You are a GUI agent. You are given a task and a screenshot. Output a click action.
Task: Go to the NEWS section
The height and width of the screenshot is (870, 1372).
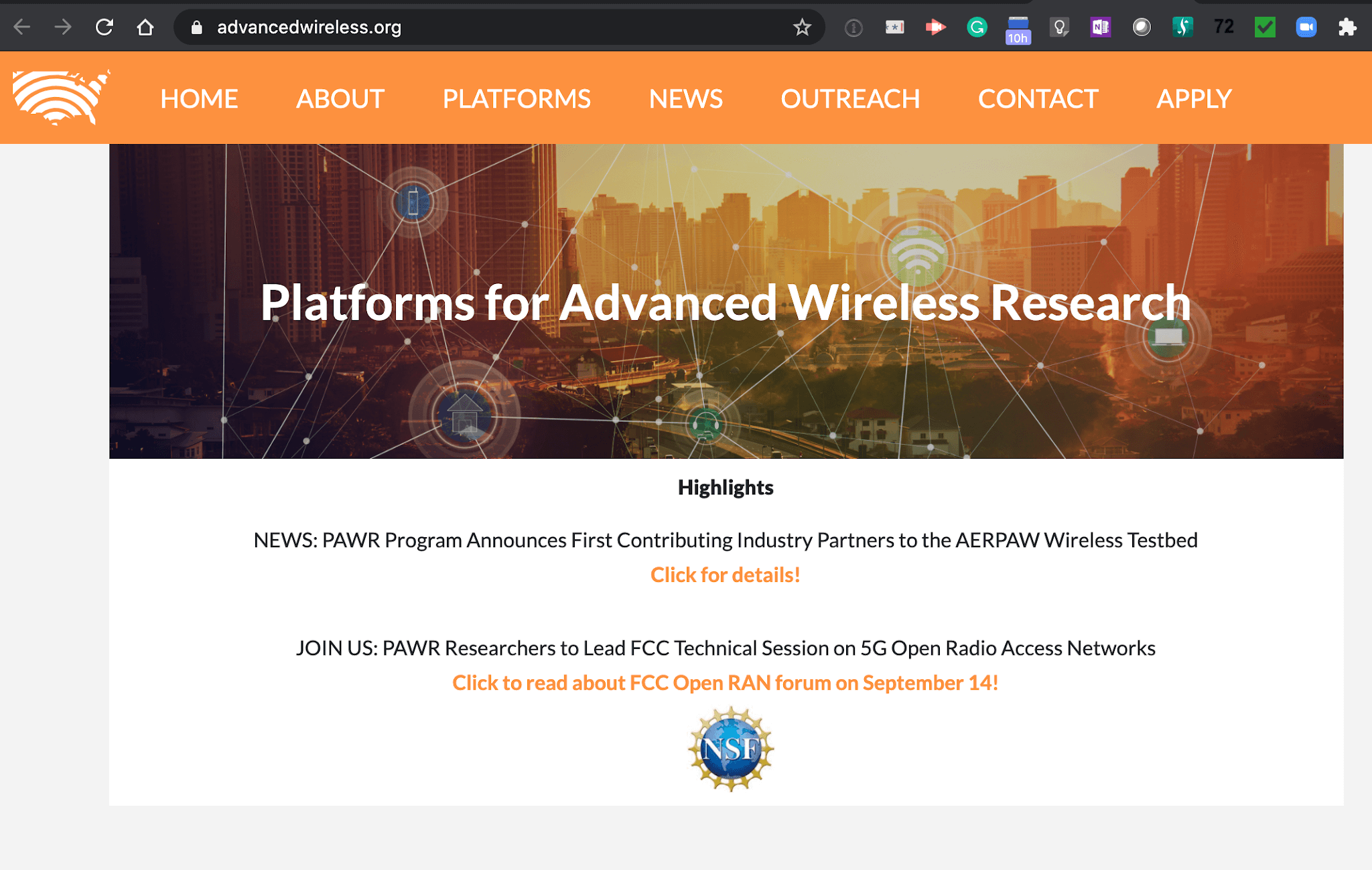(685, 98)
